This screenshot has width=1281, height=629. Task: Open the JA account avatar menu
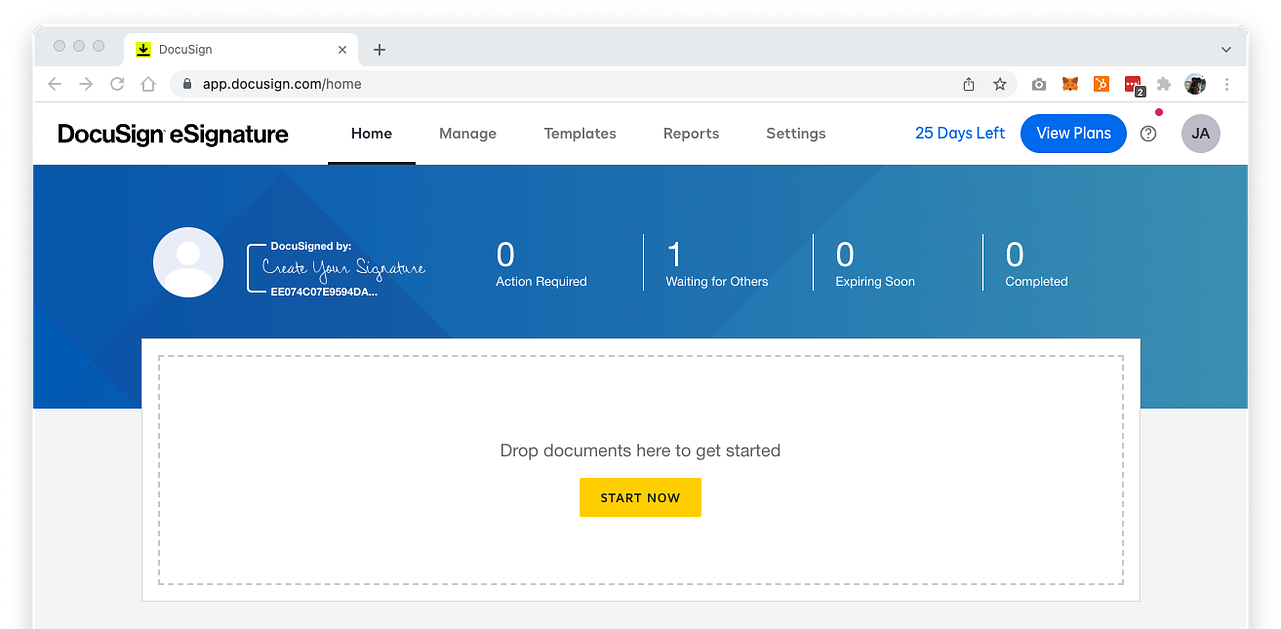1200,133
